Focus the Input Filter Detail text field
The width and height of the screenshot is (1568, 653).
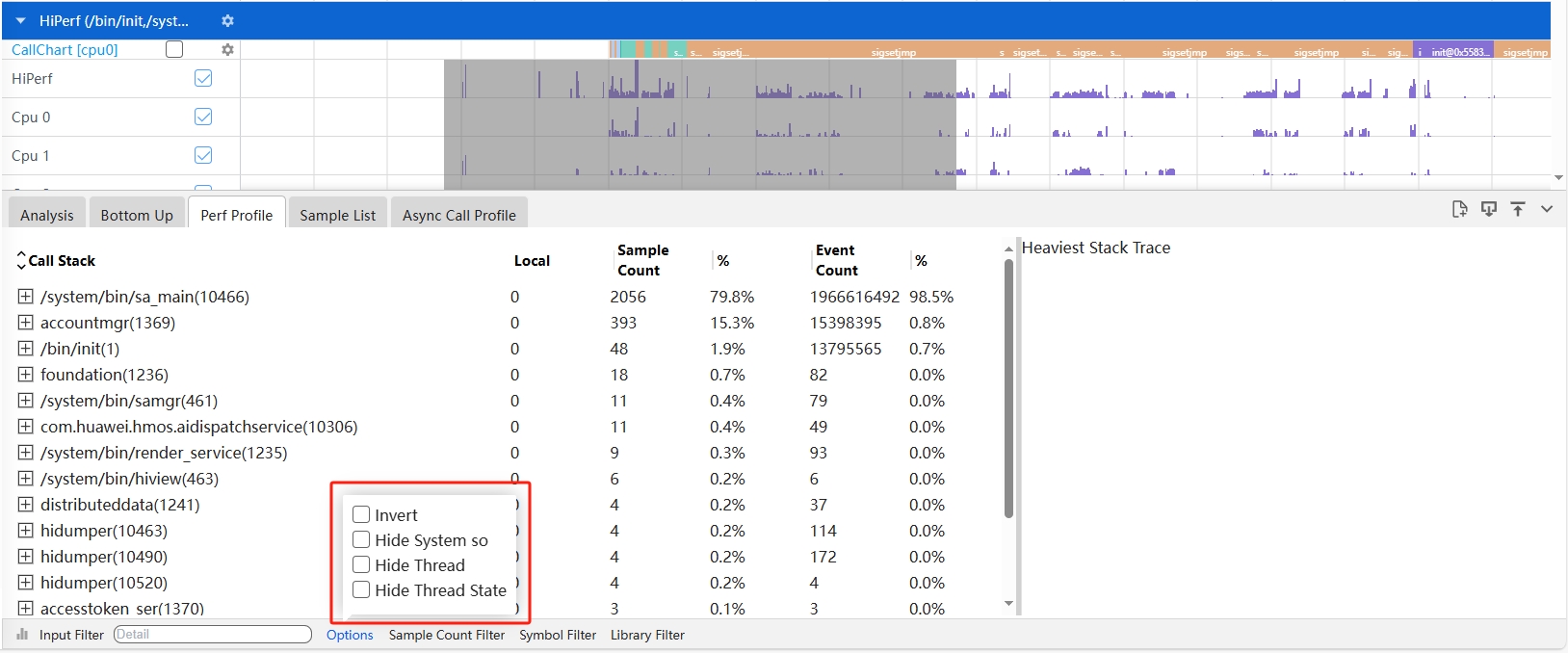click(212, 635)
